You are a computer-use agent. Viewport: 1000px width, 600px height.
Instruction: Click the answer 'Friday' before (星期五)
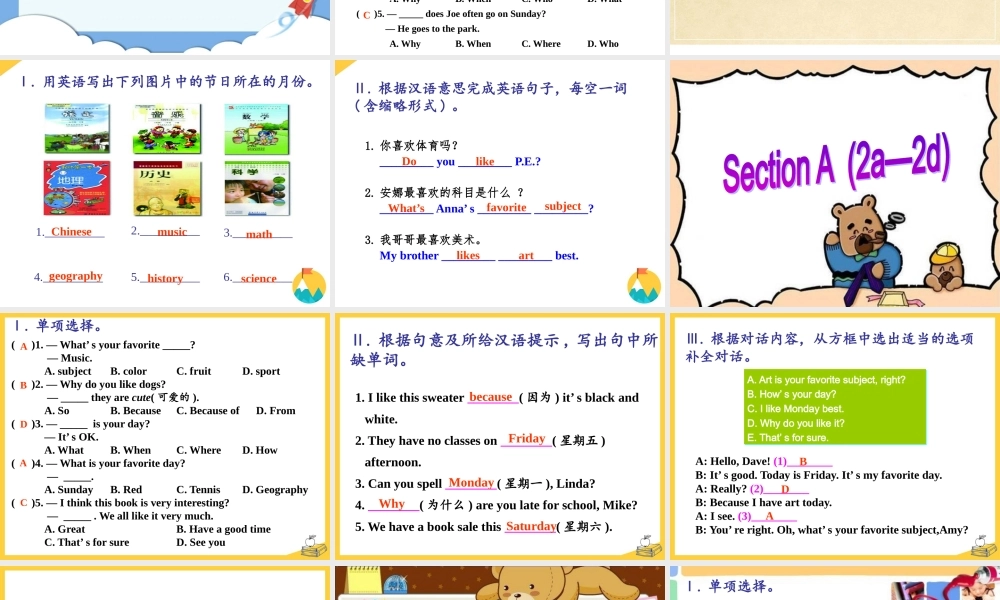point(527,439)
